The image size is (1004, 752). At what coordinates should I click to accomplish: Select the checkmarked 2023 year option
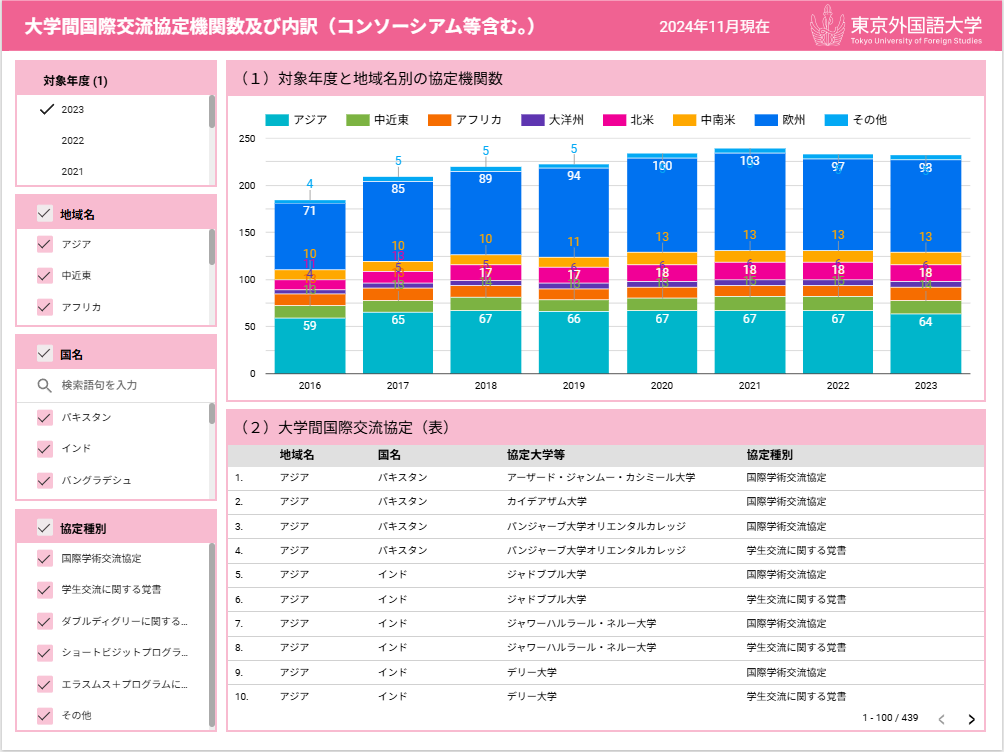point(72,109)
